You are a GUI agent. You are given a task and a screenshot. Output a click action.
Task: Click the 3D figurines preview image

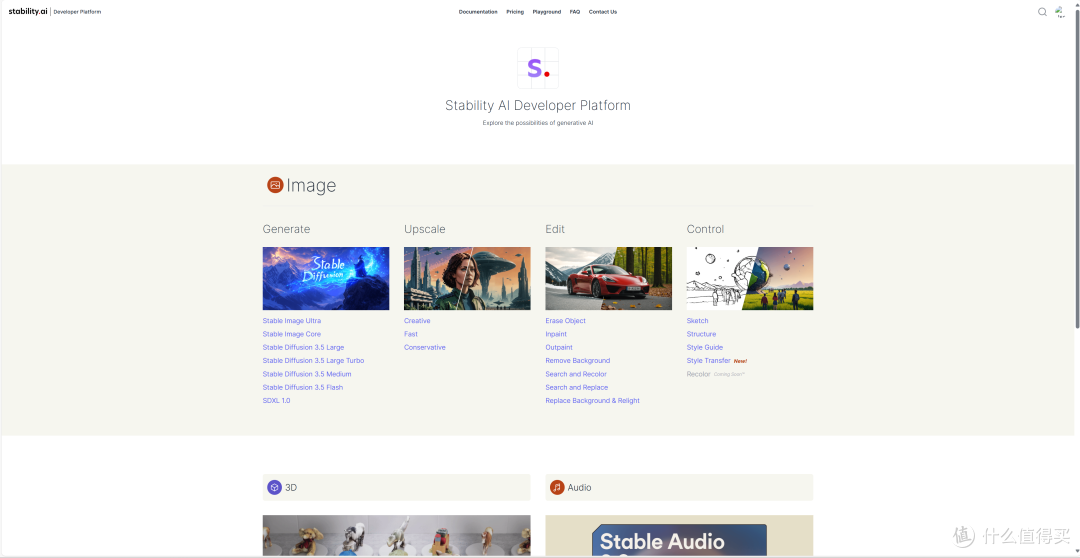(396, 535)
